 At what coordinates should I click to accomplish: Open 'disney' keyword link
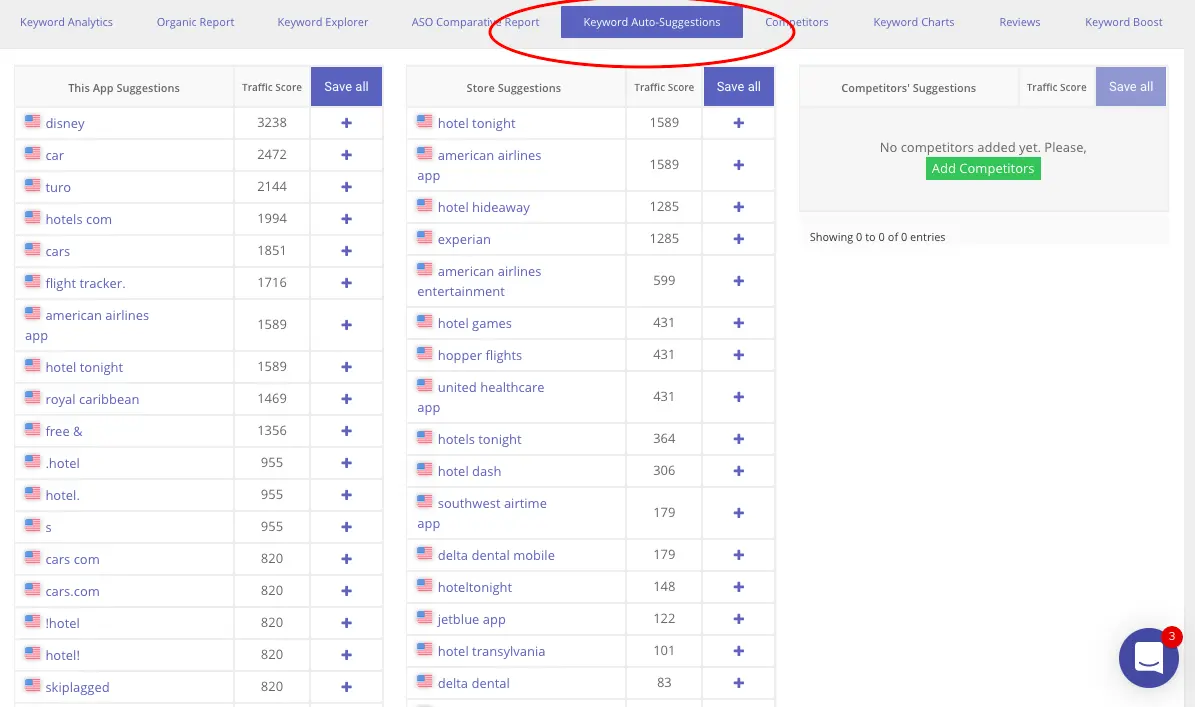[65, 123]
